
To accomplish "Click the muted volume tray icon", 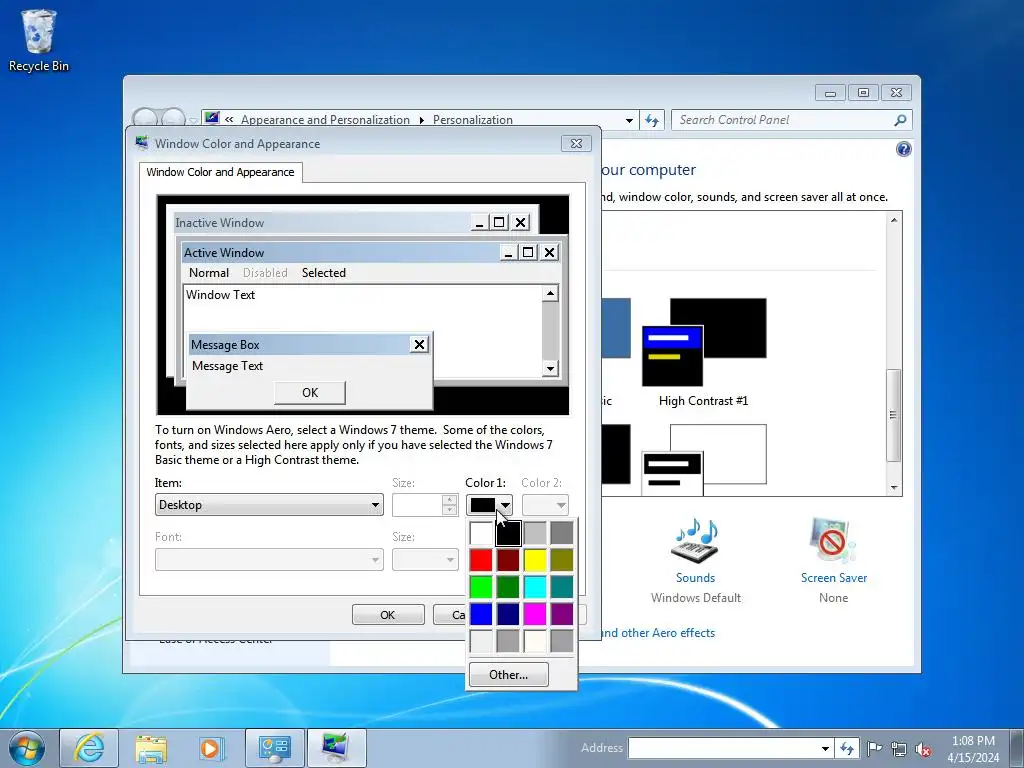I will click(923, 748).
